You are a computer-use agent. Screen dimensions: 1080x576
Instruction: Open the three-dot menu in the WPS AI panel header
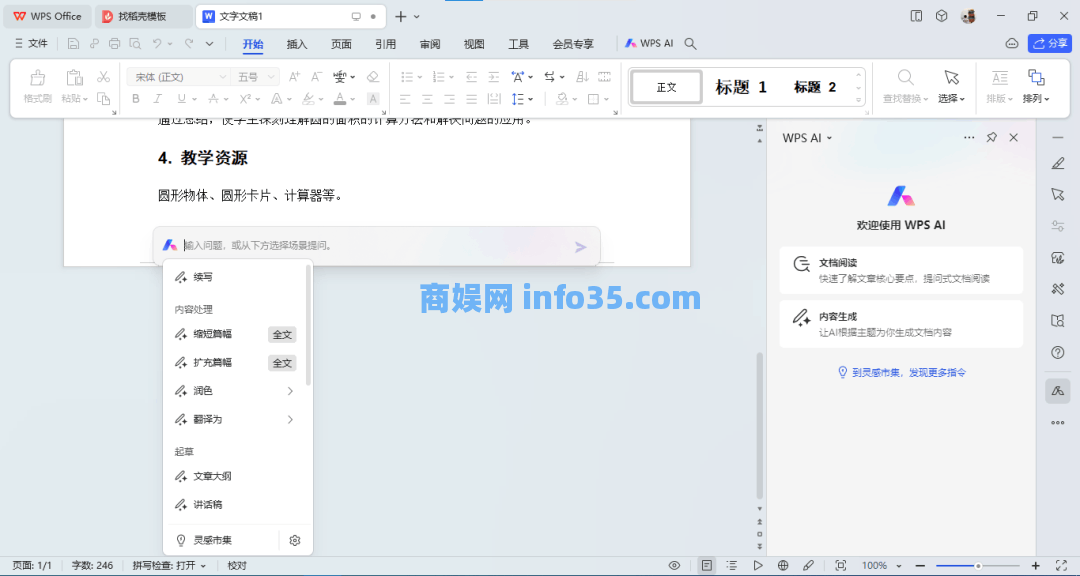tap(969, 137)
